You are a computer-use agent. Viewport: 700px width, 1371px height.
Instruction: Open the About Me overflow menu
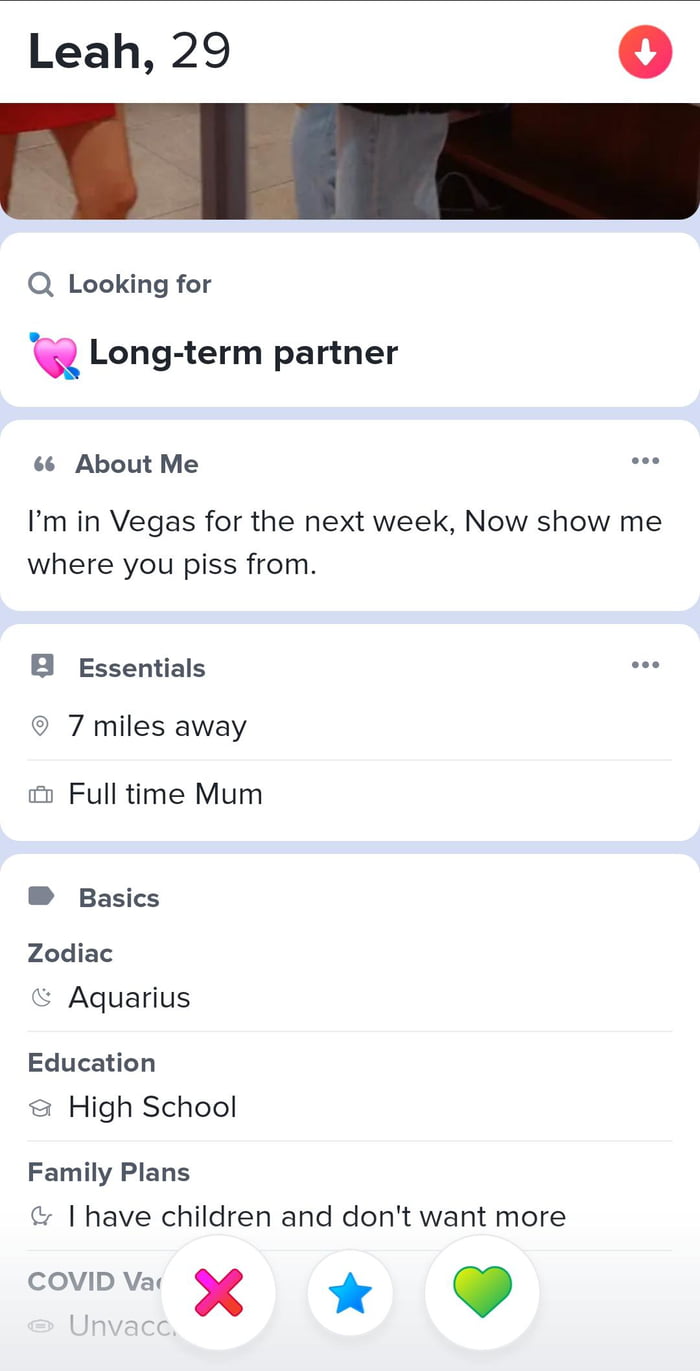(x=645, y=461)
